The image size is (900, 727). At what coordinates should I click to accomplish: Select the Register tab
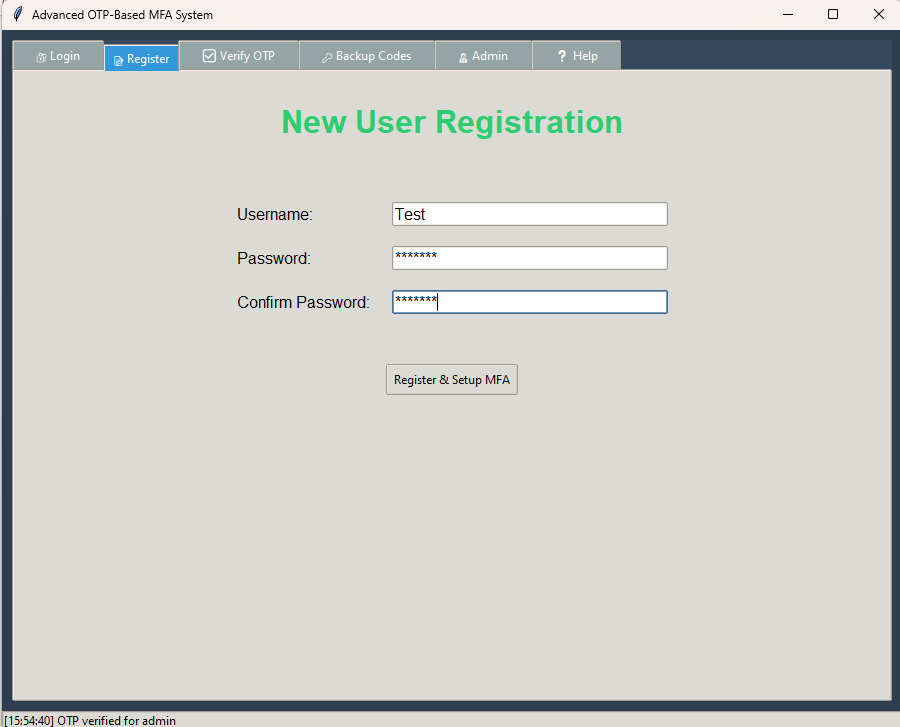(142, 59)
